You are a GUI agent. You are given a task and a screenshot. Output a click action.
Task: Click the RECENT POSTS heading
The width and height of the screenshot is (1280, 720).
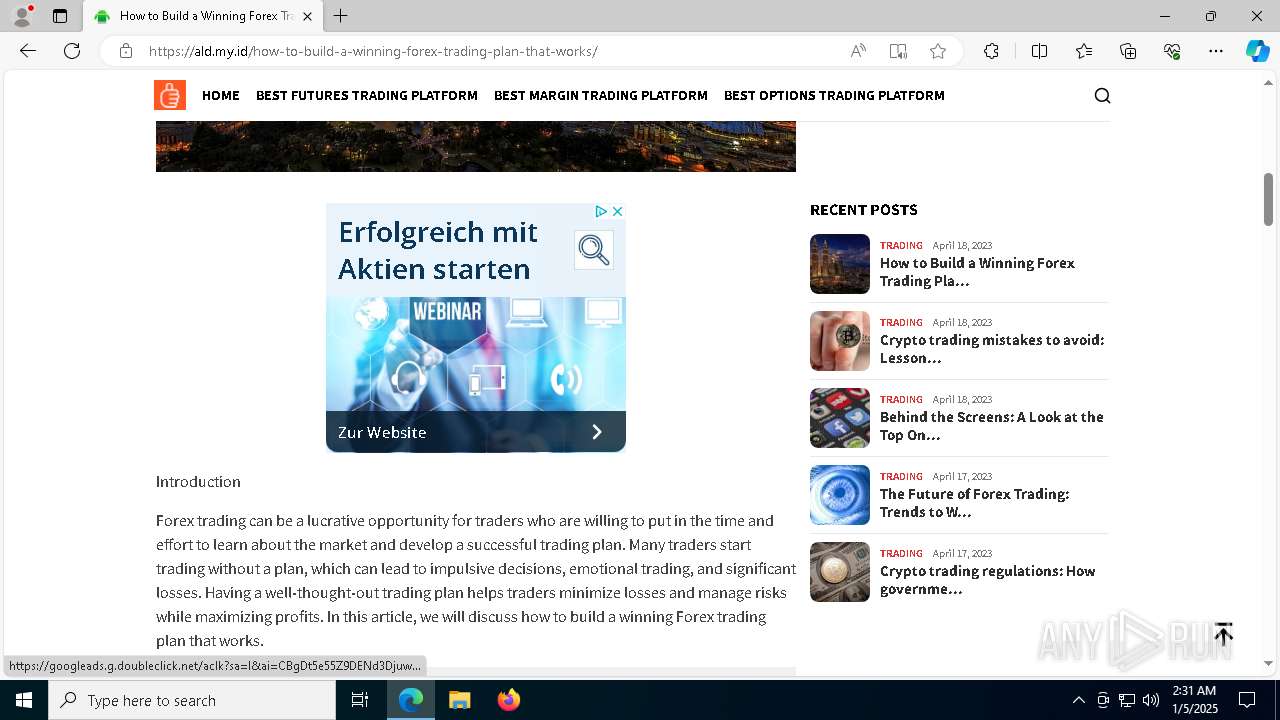(x=864, y=210)
